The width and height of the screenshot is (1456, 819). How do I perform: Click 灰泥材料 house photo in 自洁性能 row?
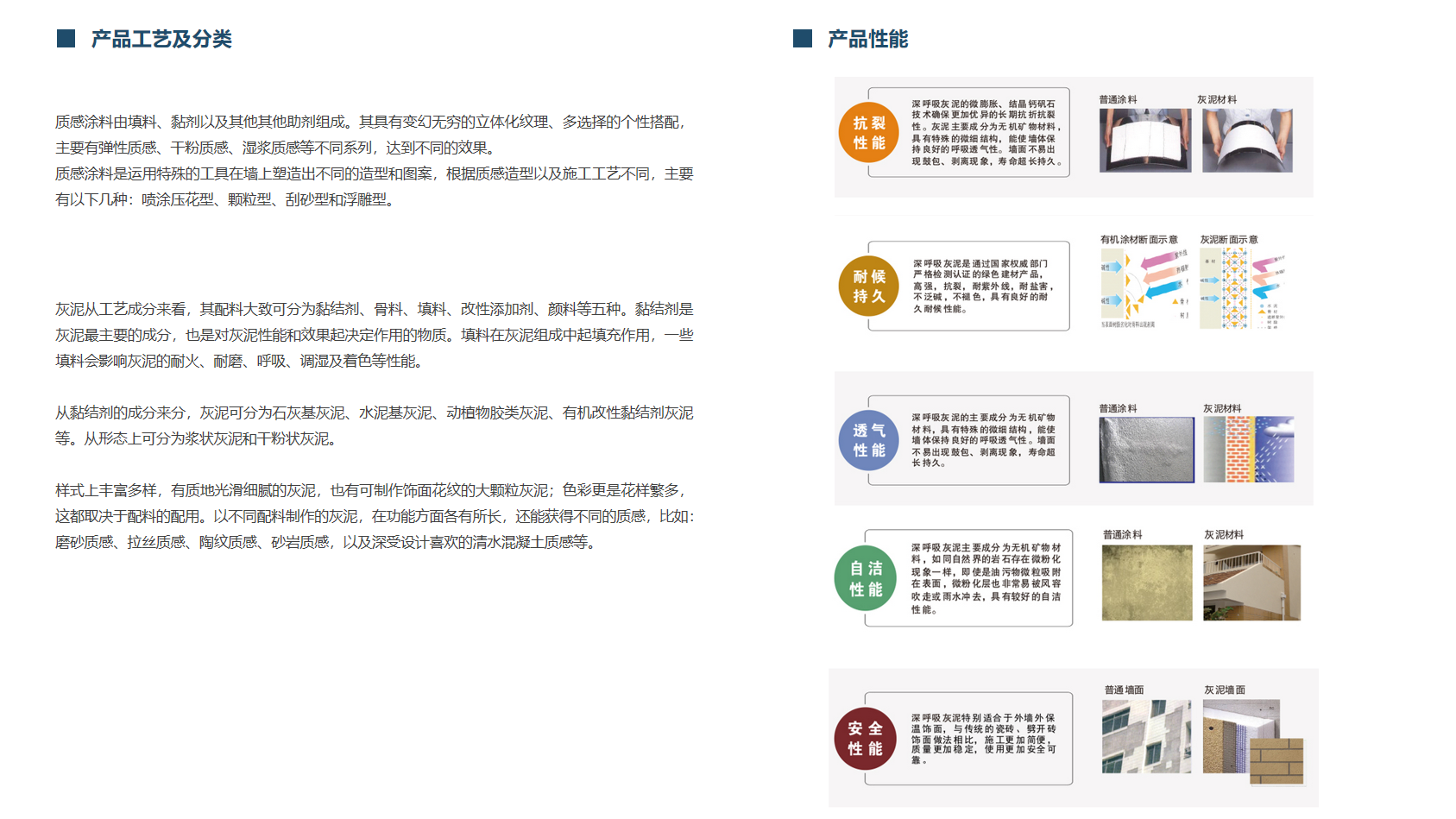[1251, 583]
